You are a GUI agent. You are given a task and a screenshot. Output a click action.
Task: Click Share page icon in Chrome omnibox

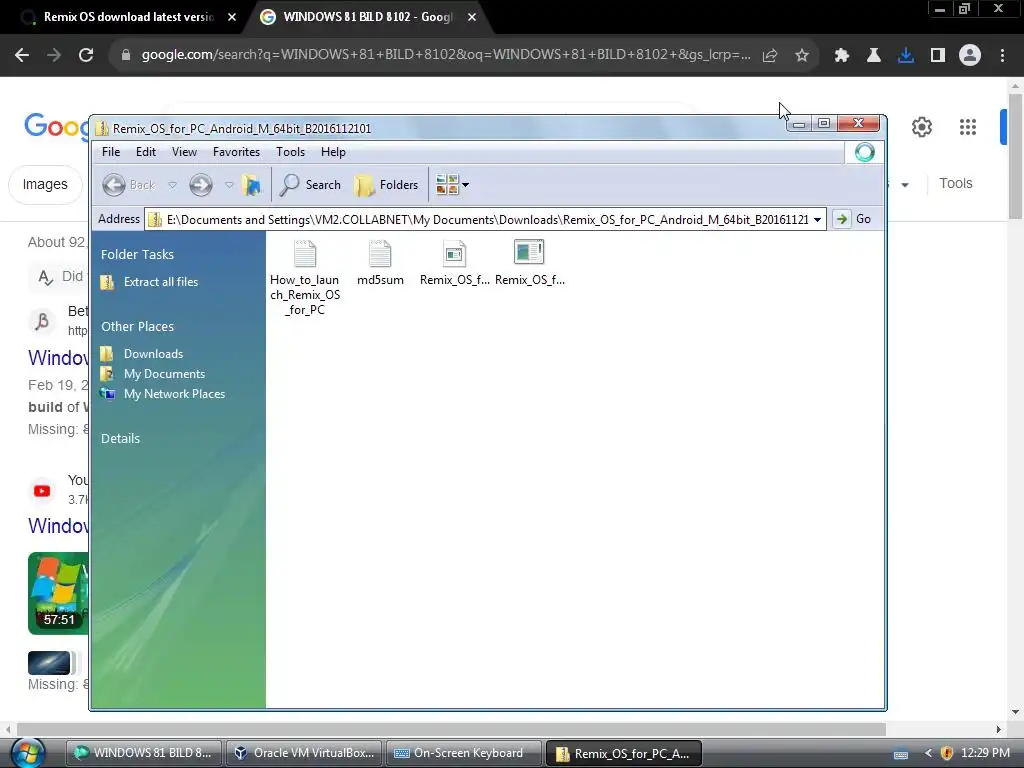pyautogui.click(x=770, y=56)
